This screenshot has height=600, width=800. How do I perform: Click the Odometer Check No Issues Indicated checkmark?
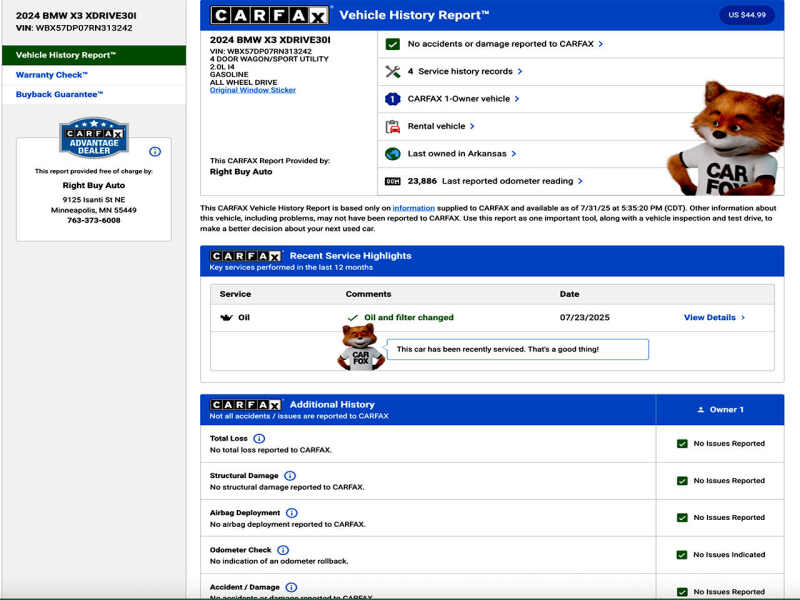point(682,555)
